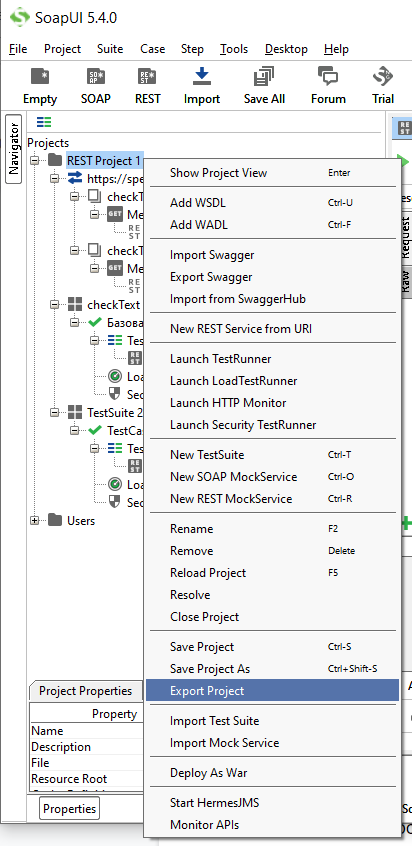This screenshot has width=412, height=846.
Task: Click the https://spe service arrows icon
Action: coord(75,179)
